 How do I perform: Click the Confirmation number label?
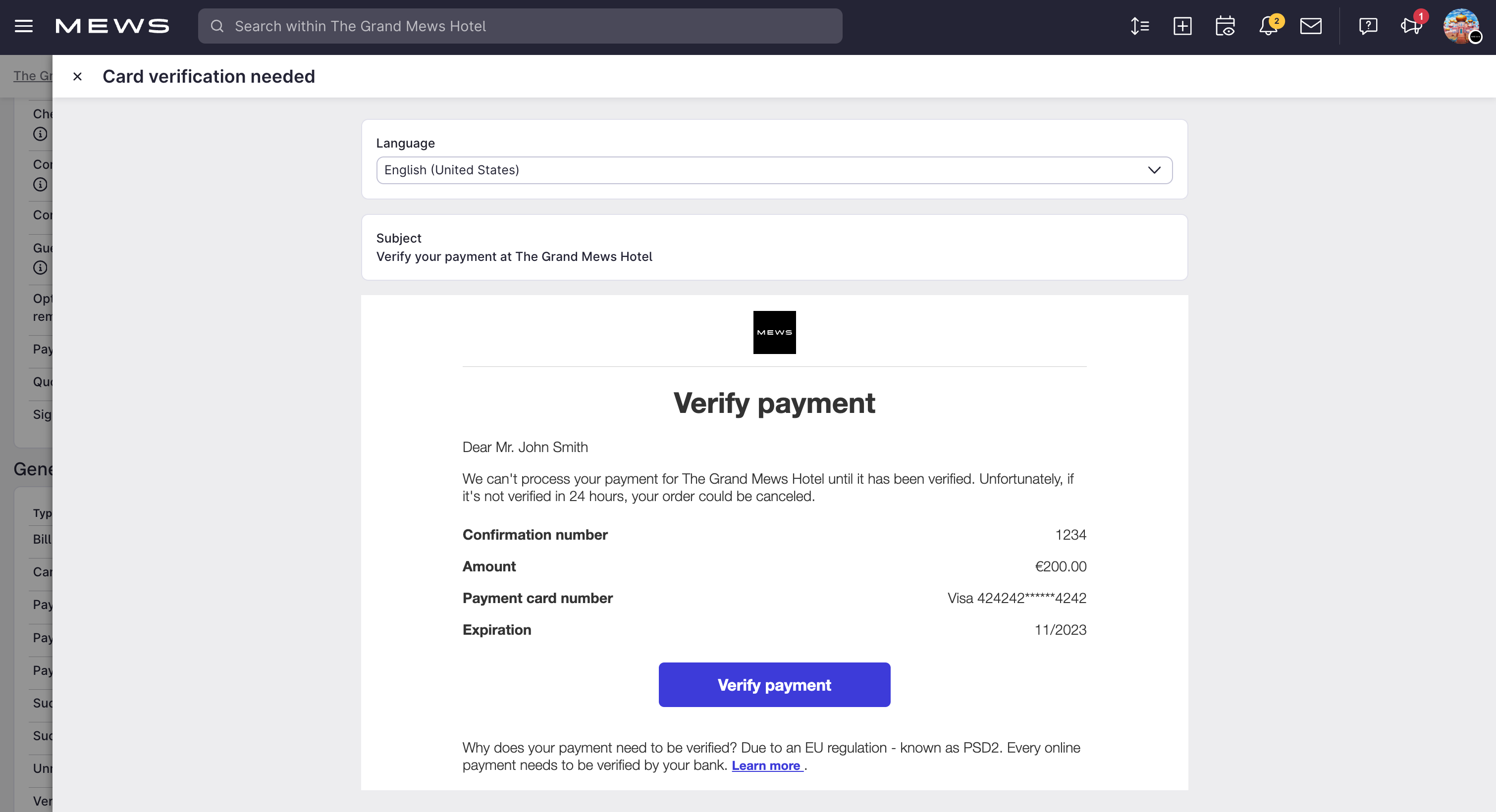pyautogui.click(x=535, y=535)
